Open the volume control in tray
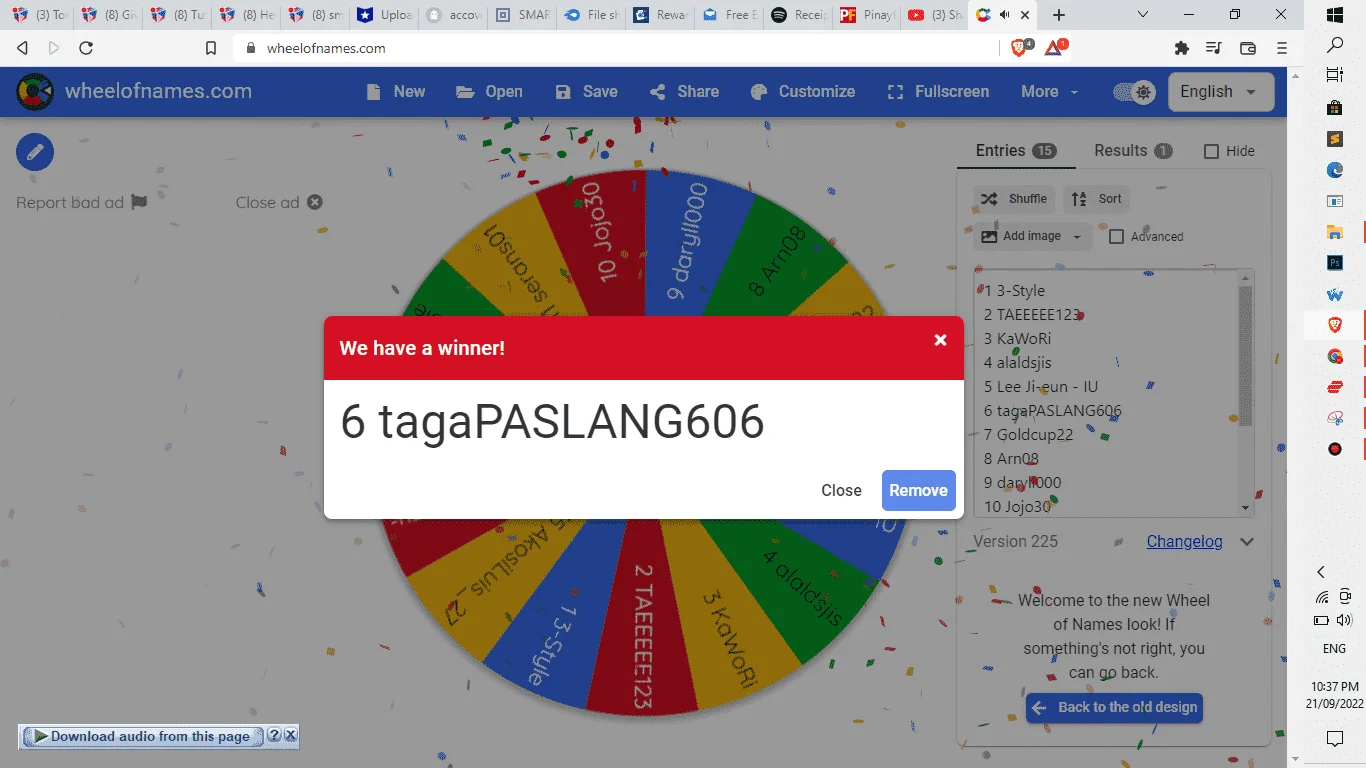The height and width of the screenshot is (768, 1366). click(x=1344, y=620)
